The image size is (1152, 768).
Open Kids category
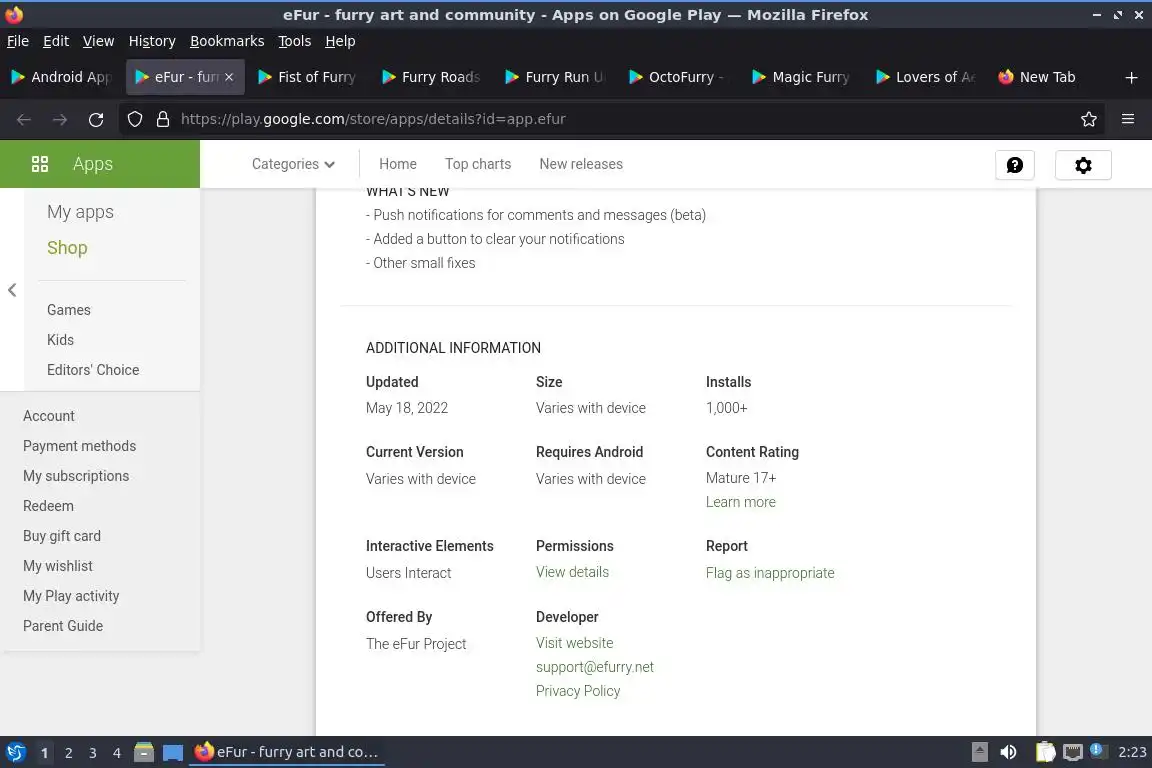tap(60, 340)
